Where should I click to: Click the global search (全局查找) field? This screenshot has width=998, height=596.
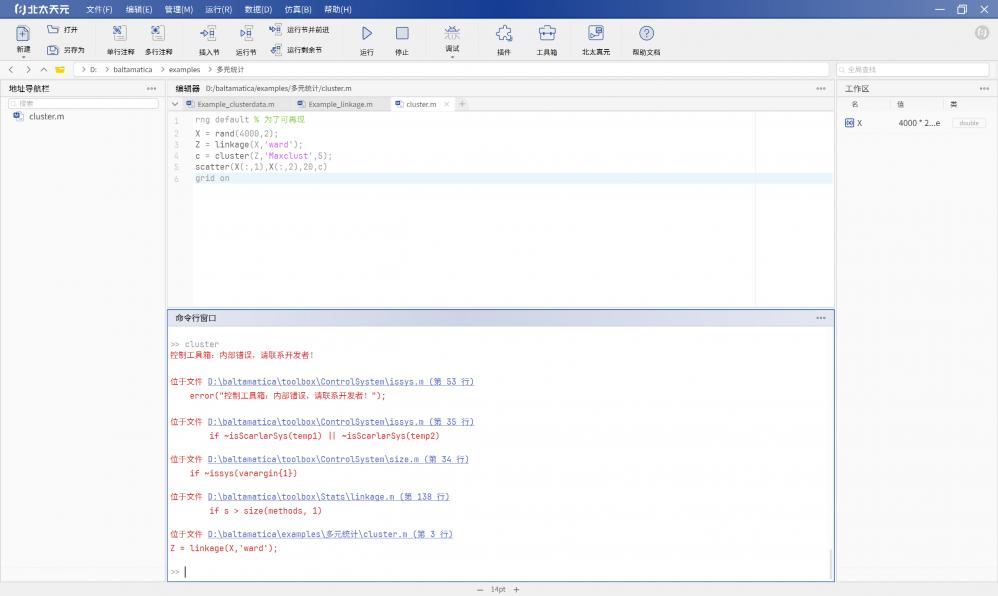point(912,70)
